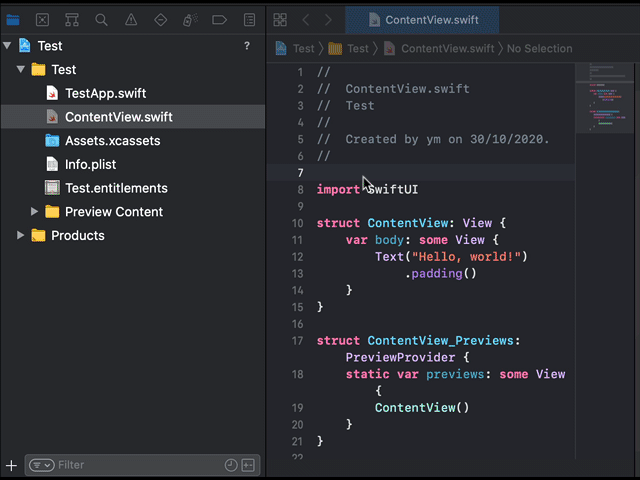Go back with the left chevron
The image size is (640, 480).
(306, 20)
